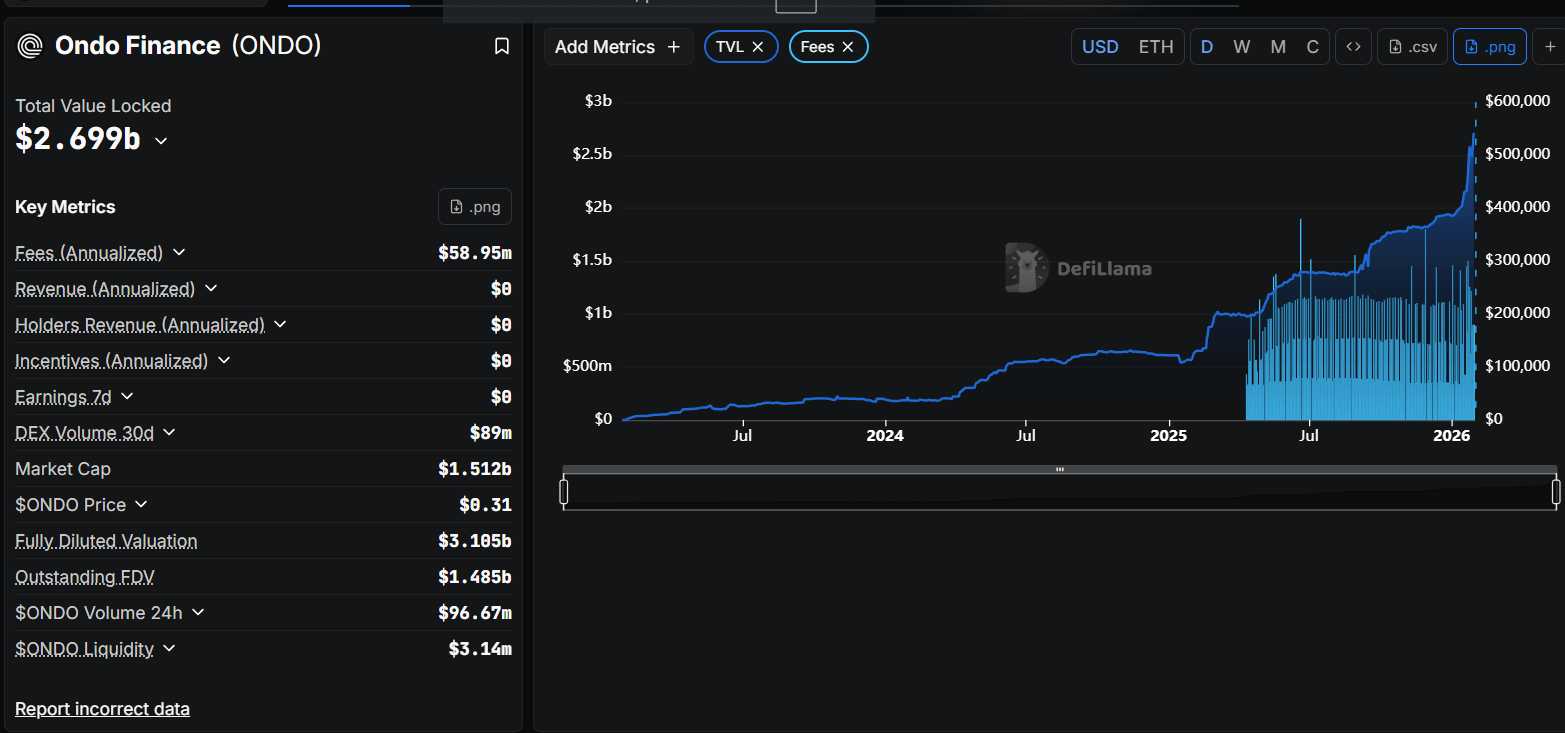Download the chart as .png

1490,47
